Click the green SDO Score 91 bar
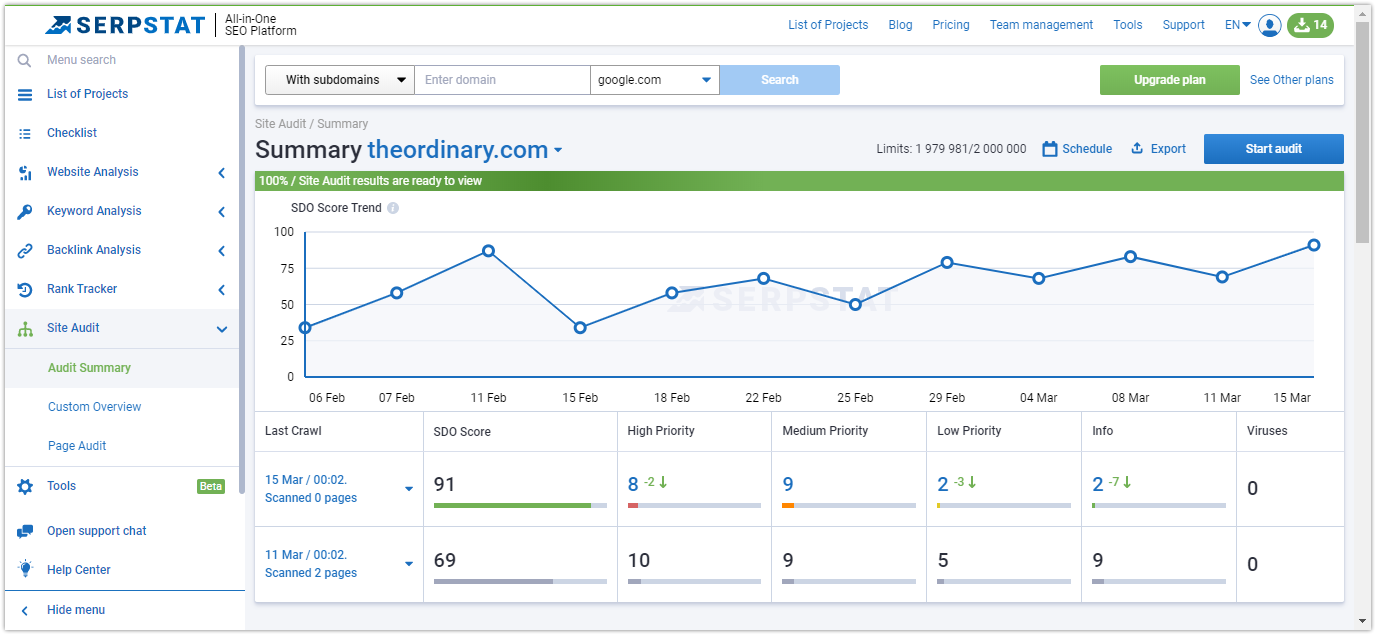 [x=513, y=506]
